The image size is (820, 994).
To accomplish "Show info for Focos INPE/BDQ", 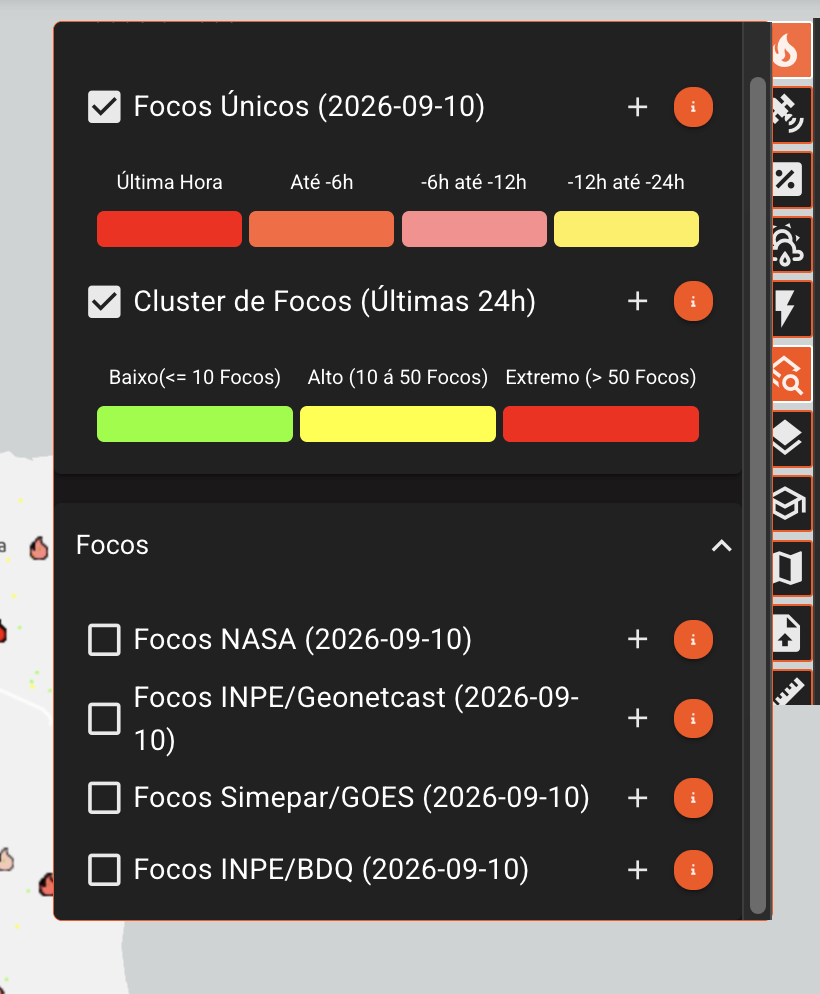I will (693, 870).
